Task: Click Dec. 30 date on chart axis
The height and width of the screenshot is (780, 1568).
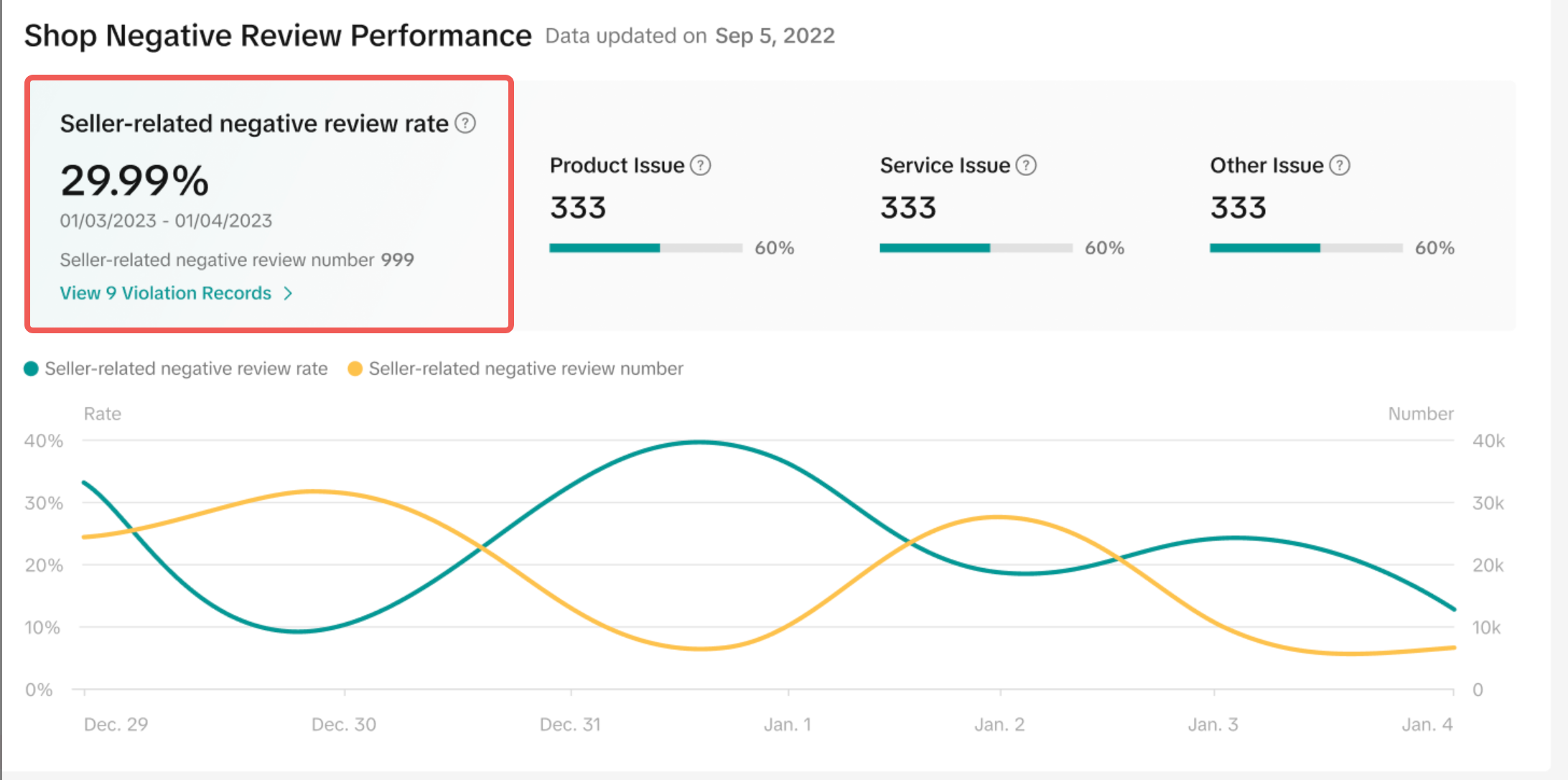Action: 343,724
